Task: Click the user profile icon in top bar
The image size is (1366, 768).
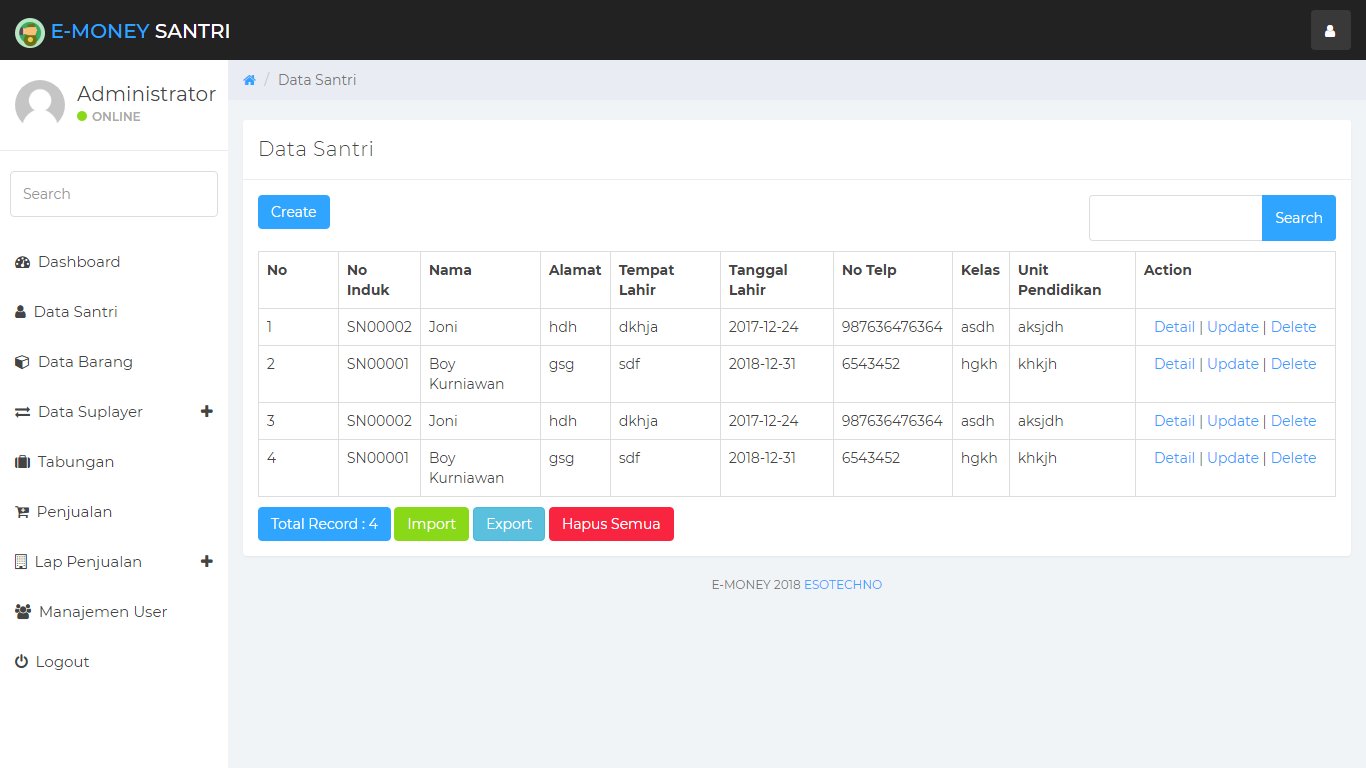Action: (x=1330, y=31)
